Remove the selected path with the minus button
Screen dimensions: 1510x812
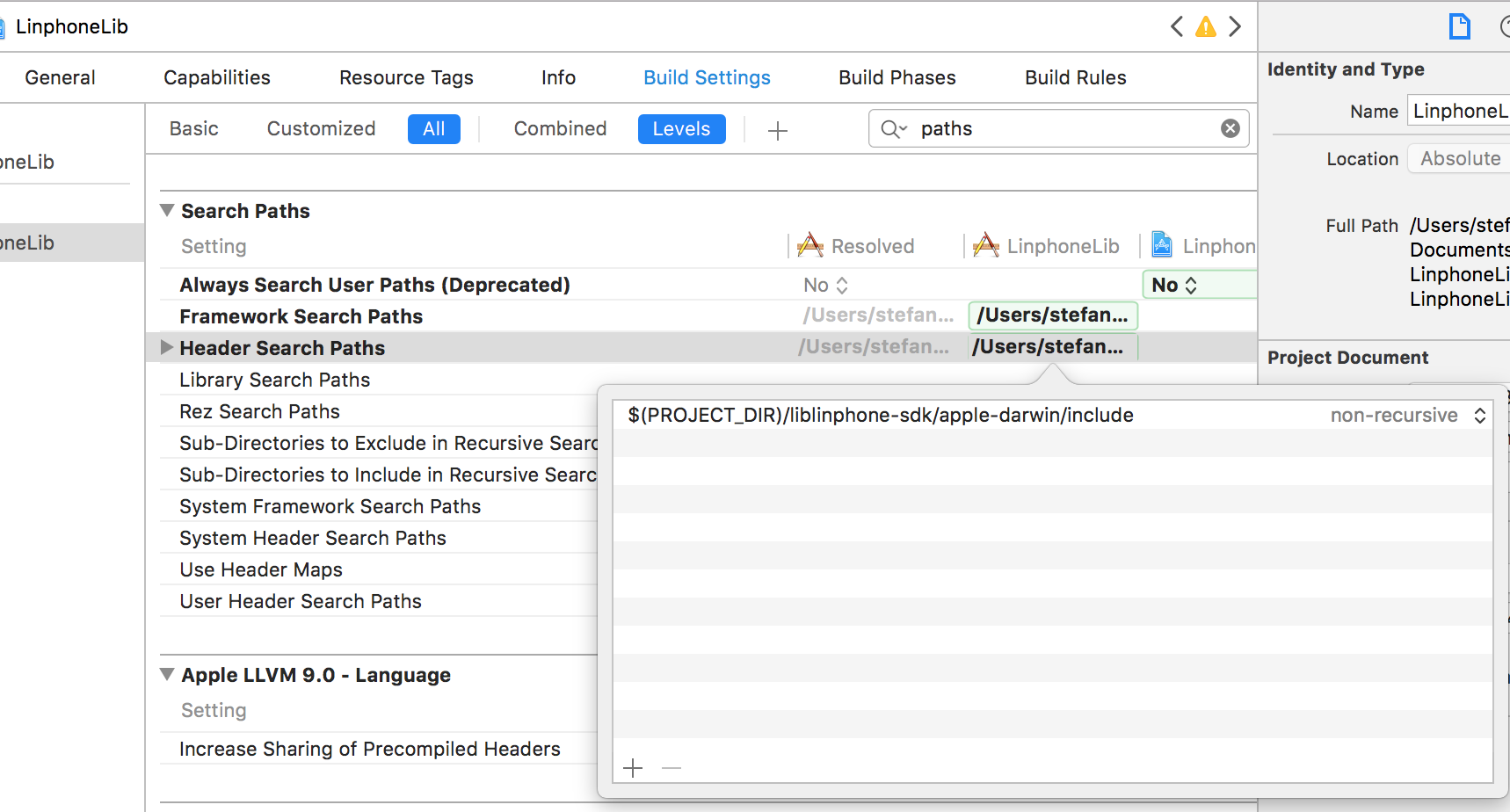(672, 767)
